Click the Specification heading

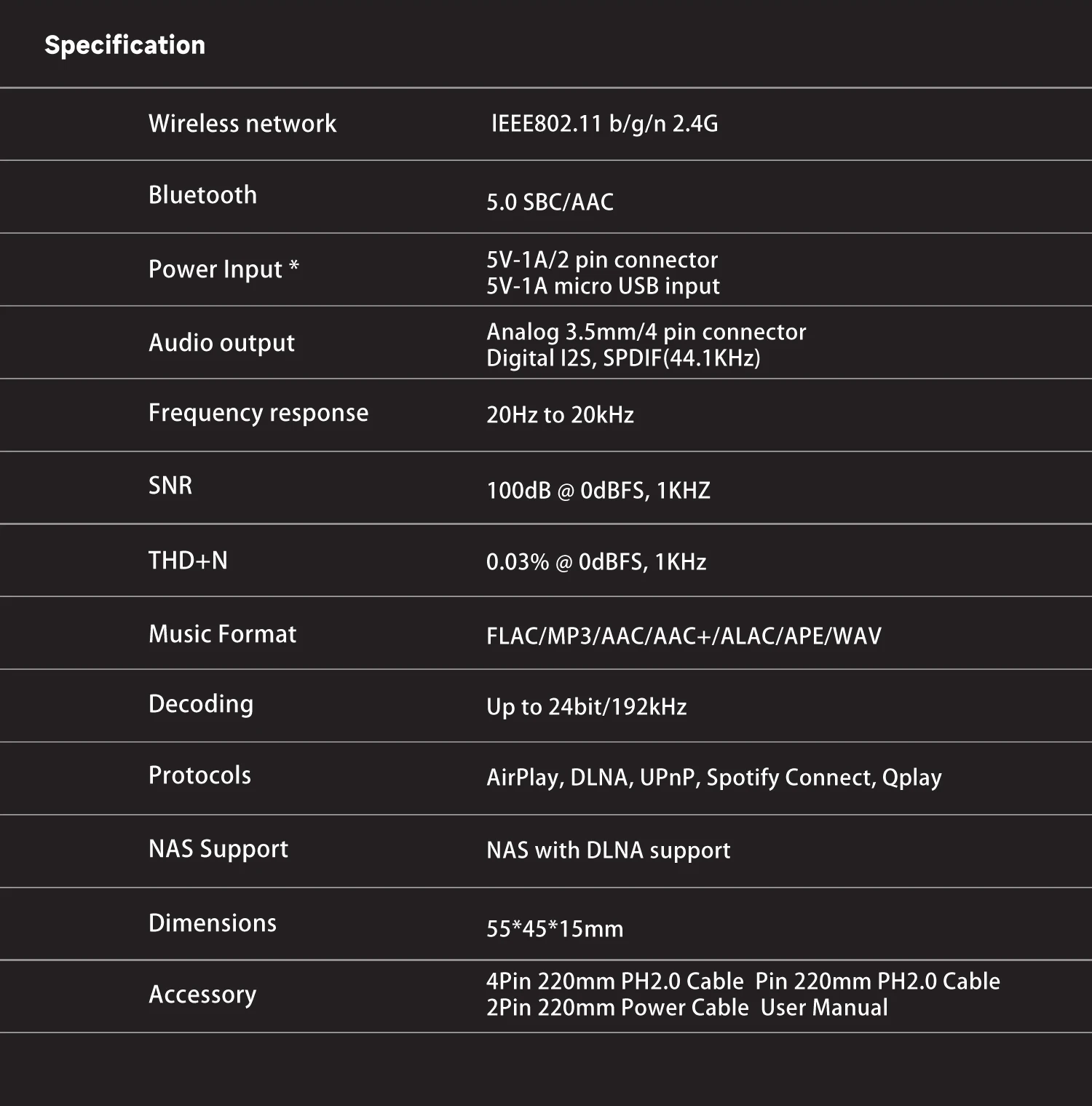[x=124, y=45]
